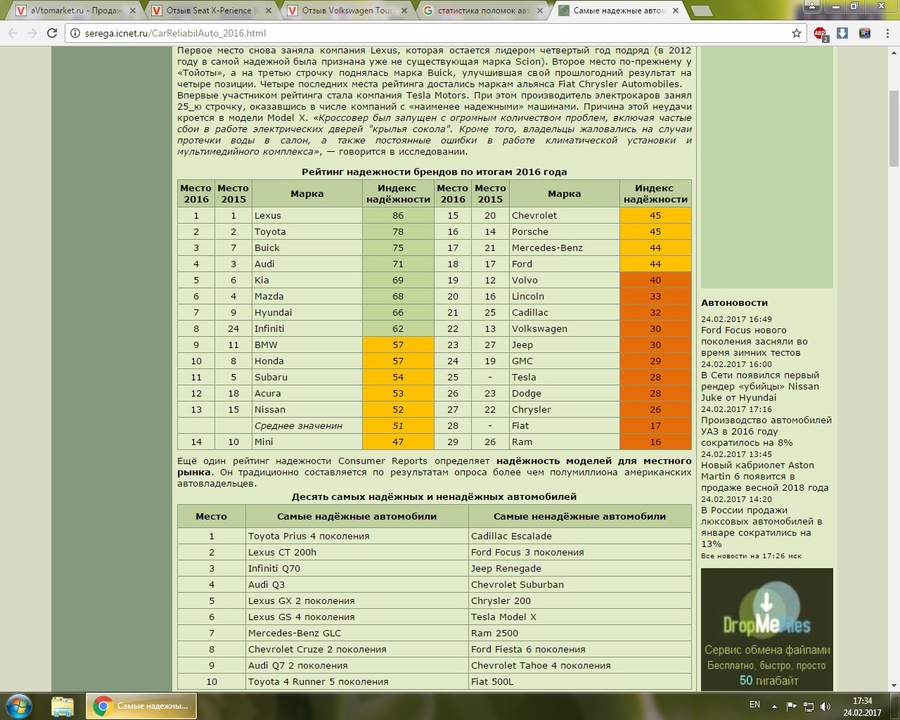Open the volume speaker tray icon

coord(825,706)
